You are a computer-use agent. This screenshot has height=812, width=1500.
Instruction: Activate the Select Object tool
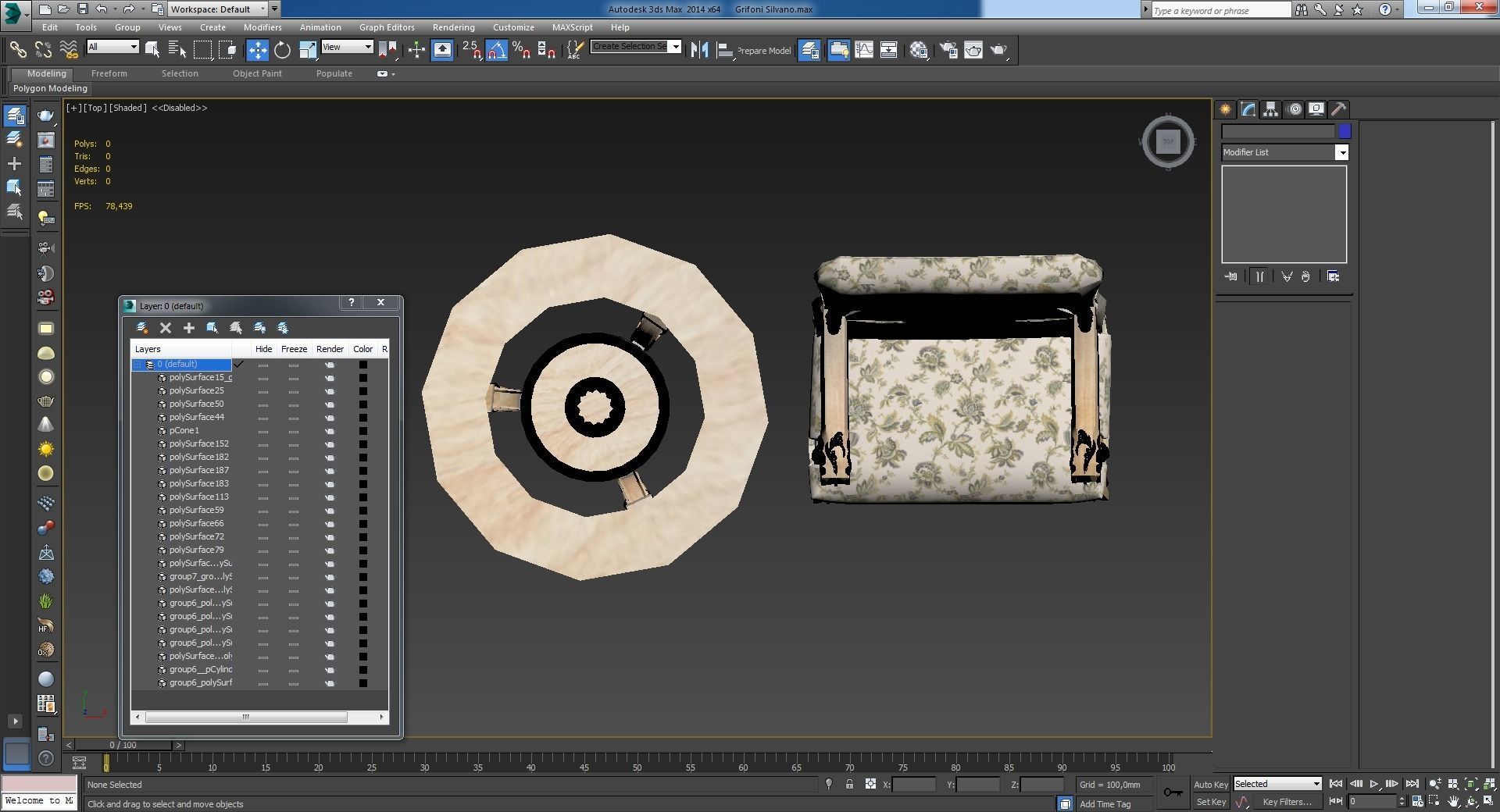click(x=152, y=50)
